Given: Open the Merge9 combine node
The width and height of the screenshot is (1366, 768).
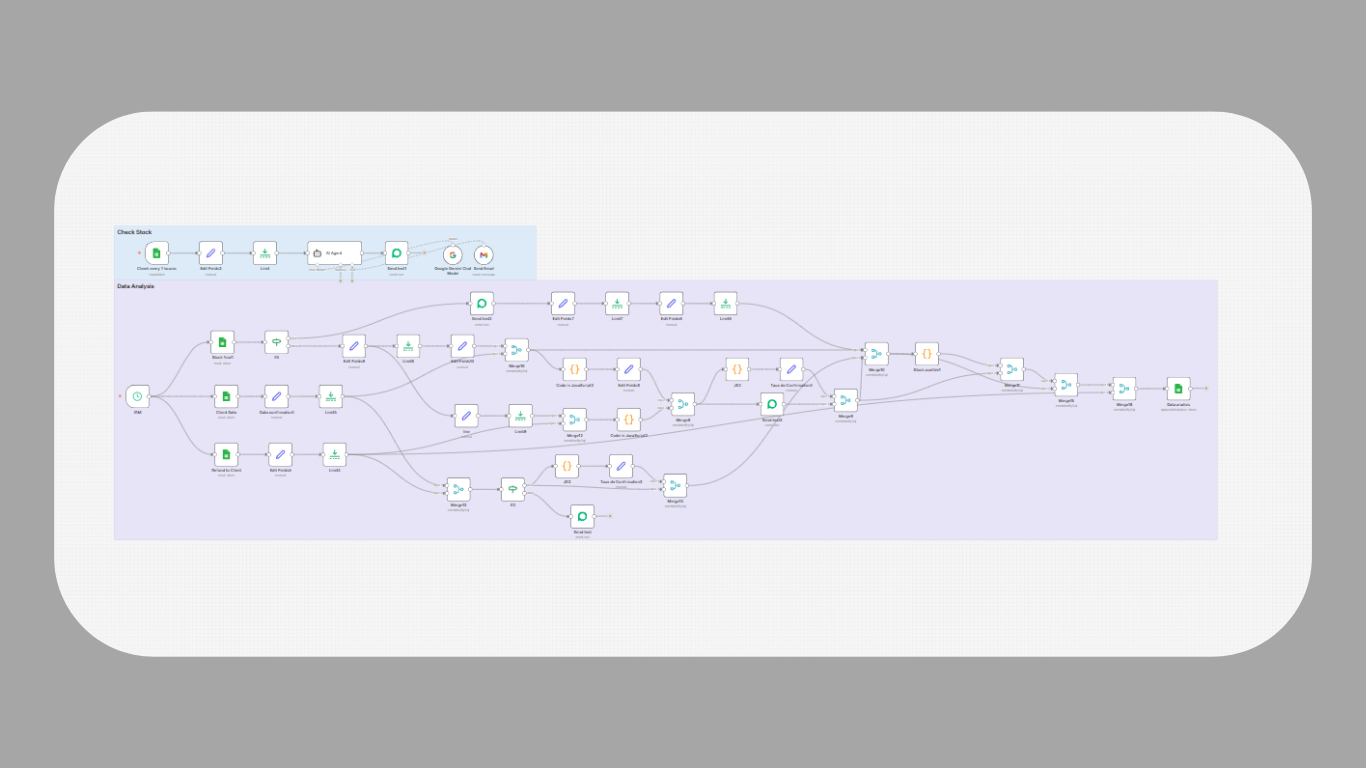Looking at the screenshot, I should (845, 399).
